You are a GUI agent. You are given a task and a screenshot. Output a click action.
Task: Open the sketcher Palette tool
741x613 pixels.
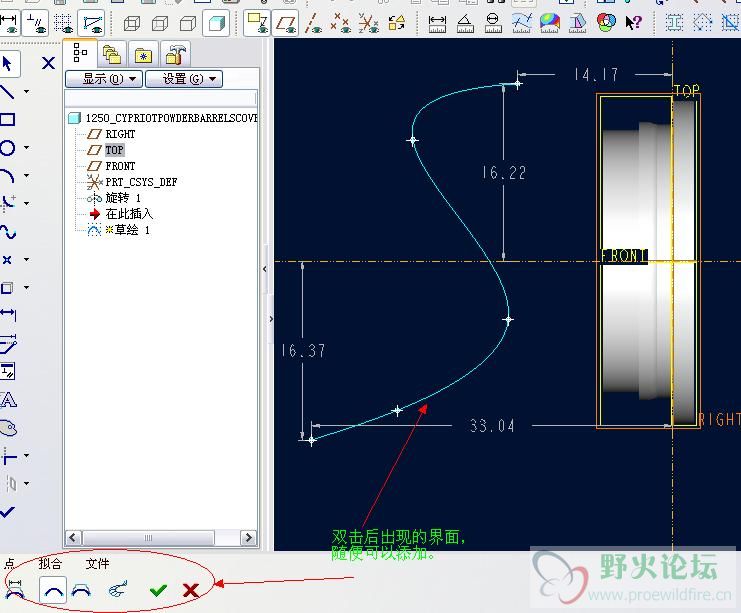coord(7,428)
